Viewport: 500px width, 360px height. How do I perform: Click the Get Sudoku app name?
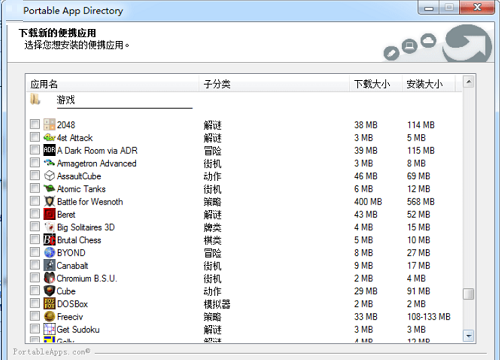(x=78, y=330)
